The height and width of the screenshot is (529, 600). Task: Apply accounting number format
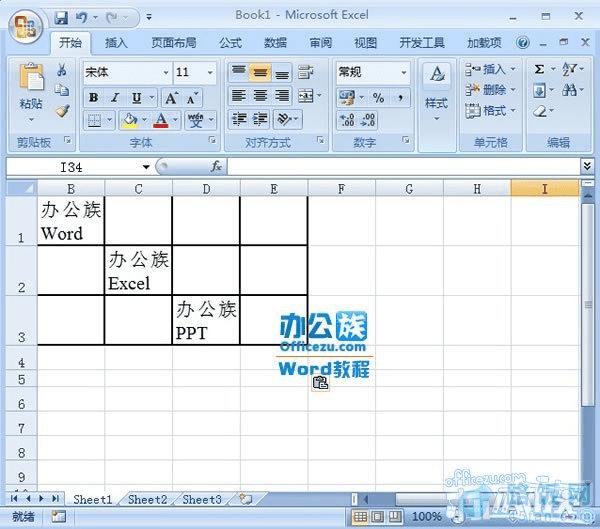pyautogui.click(x=347, y=98)
